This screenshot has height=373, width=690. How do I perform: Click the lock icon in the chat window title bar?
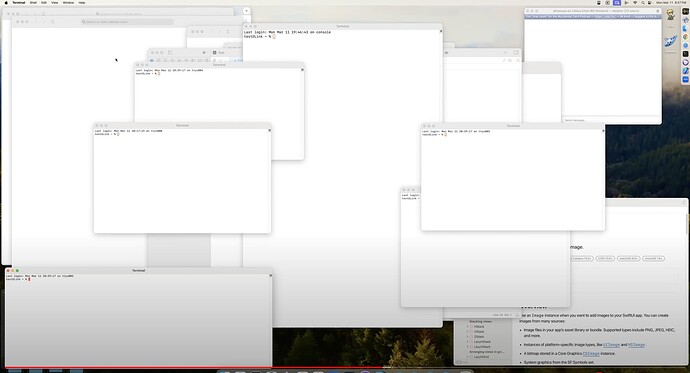658,11
